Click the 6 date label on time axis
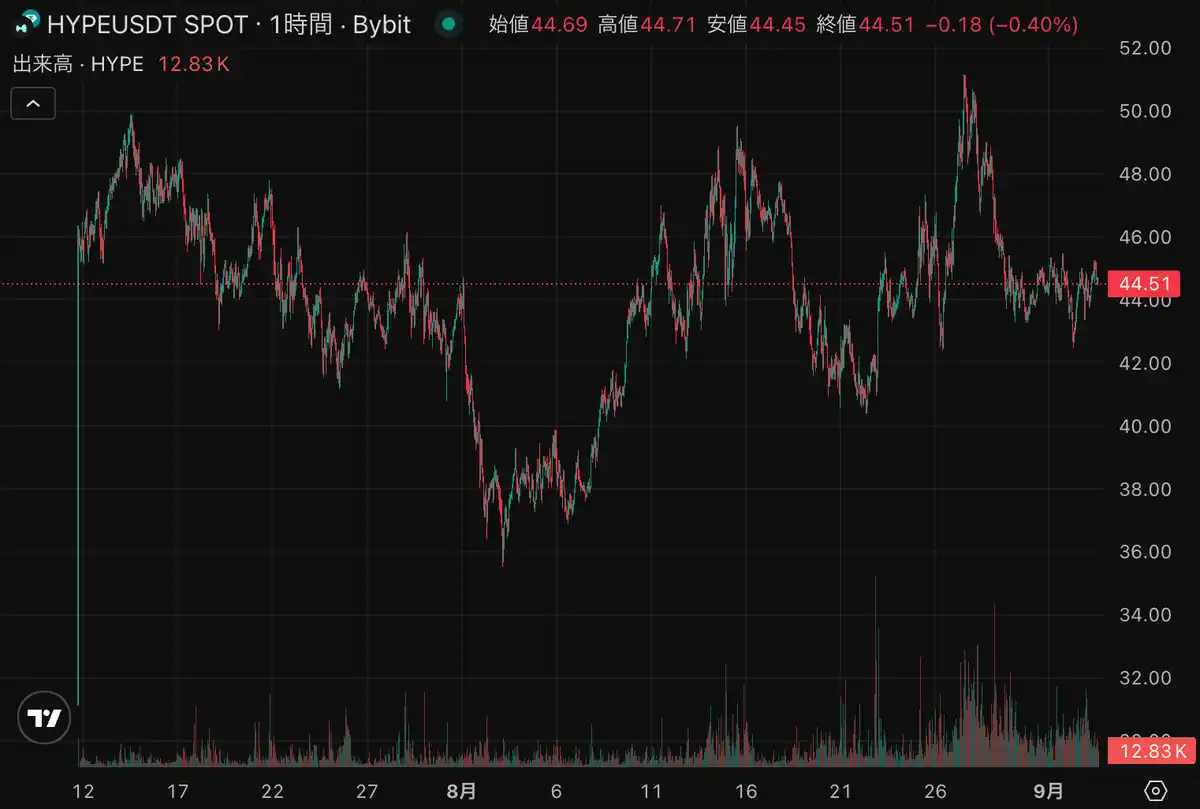This screenshot has width=1200, height=809. click(557, 791)
